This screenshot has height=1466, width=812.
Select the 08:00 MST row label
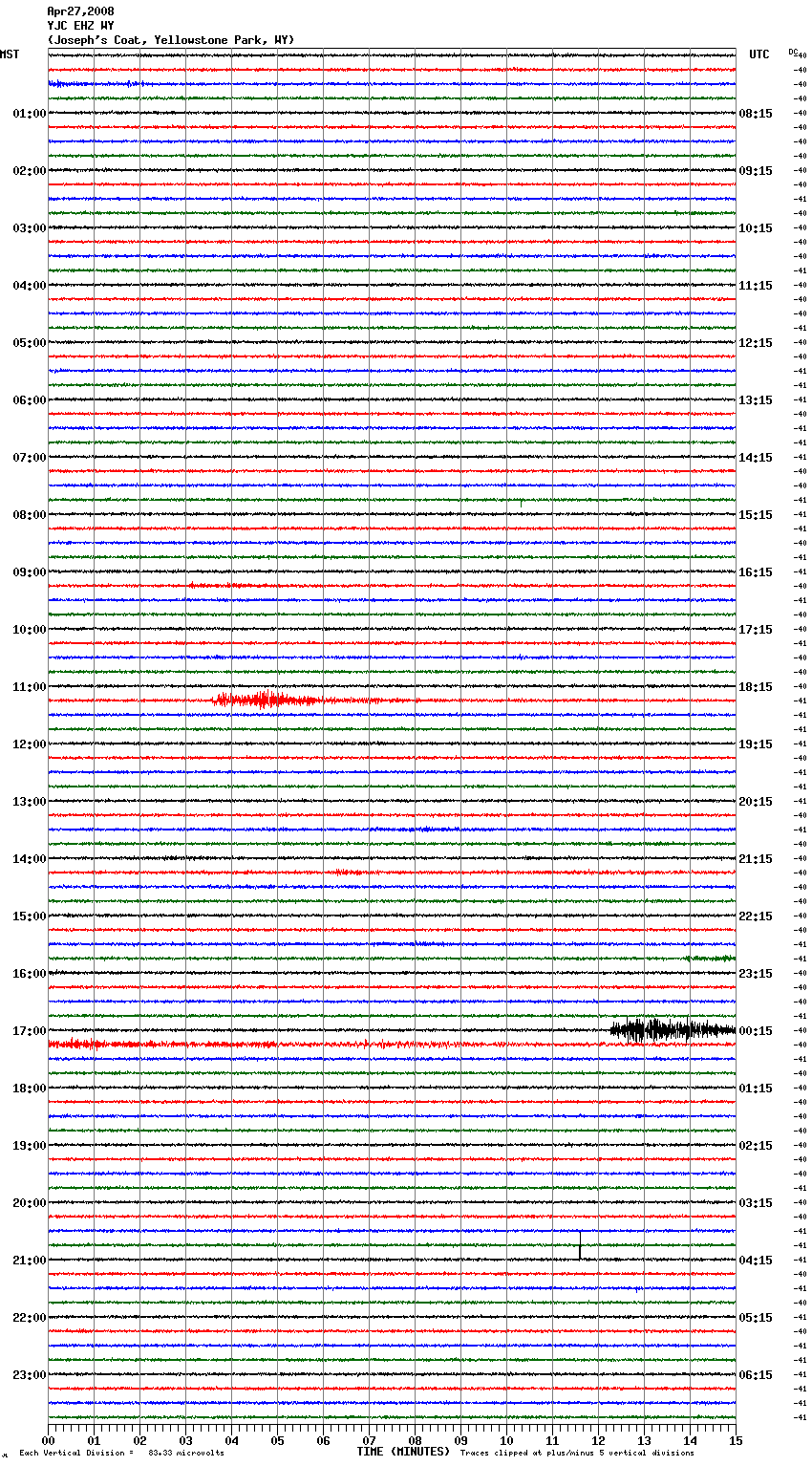[29, 515]
